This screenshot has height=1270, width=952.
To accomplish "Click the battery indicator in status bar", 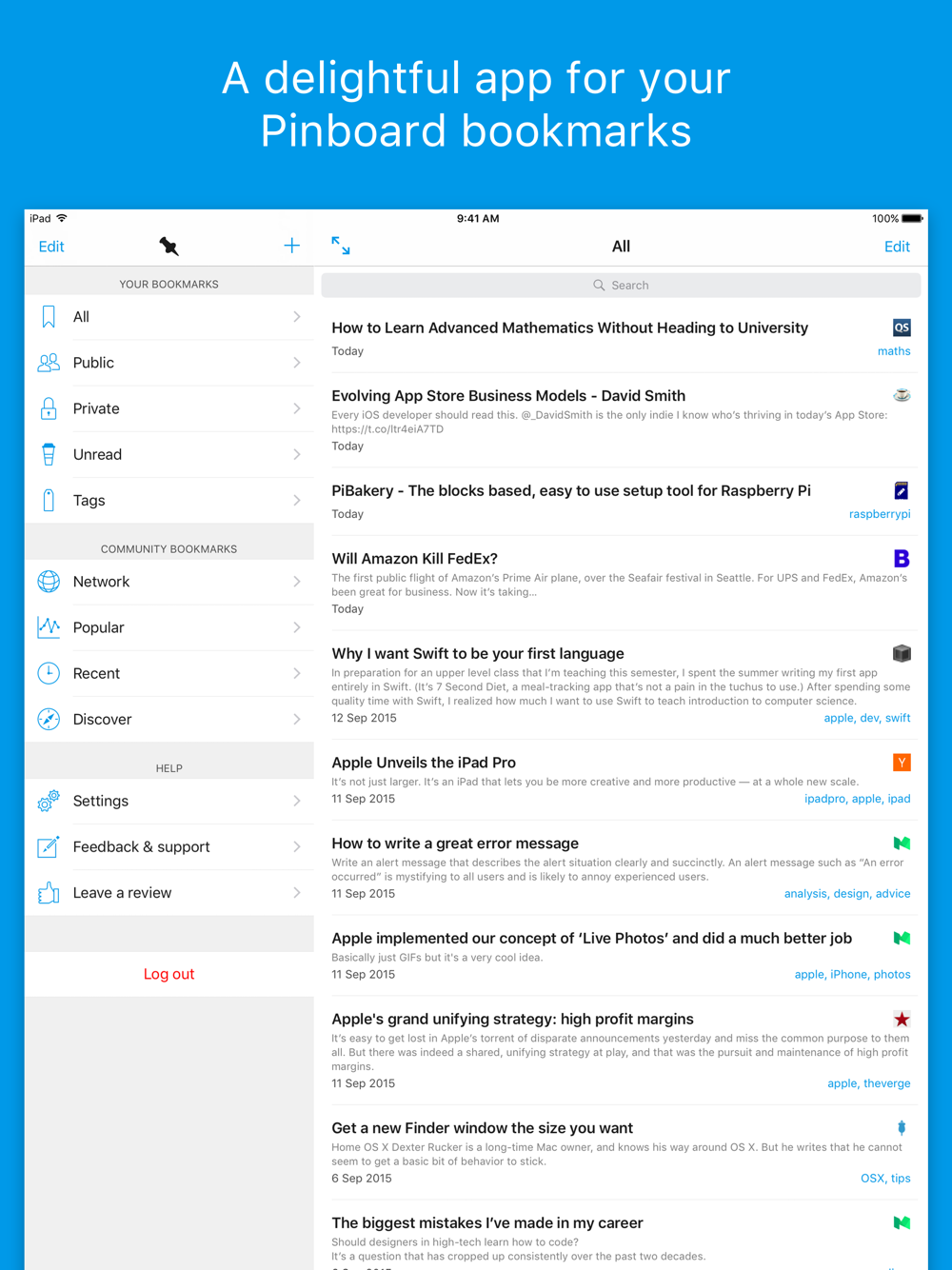I will [912, 218].
